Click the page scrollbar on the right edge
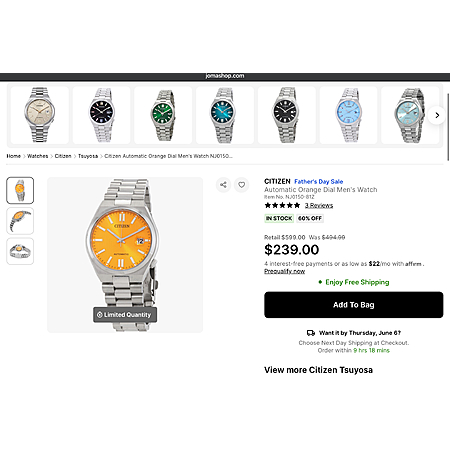The height and width of the screenshot is (450, 450). pyautogui.click(x=448, y=122)
